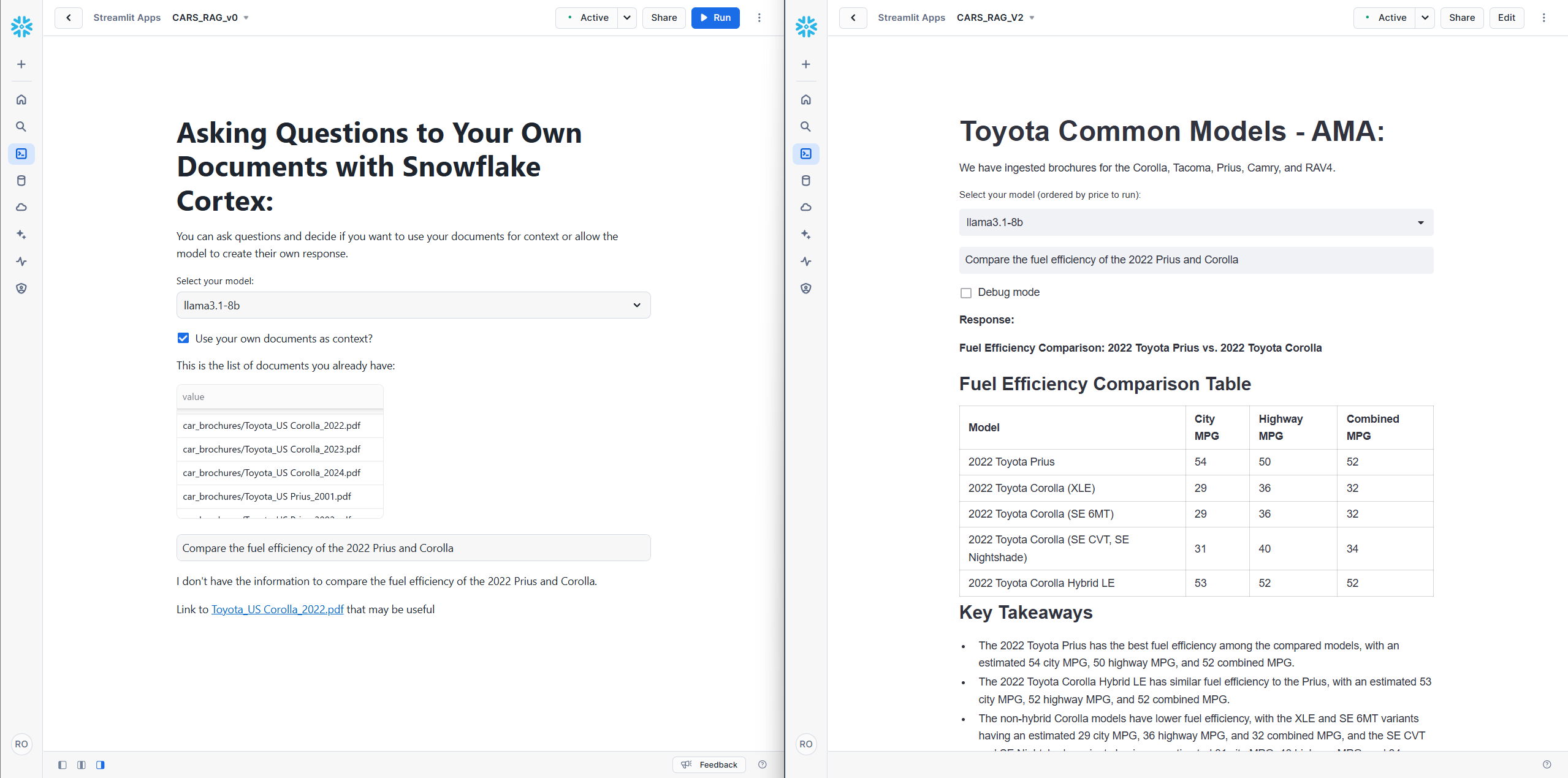Click question input field in right app
Viewport: 1568px width, 778px height.
coord(1196,260)
